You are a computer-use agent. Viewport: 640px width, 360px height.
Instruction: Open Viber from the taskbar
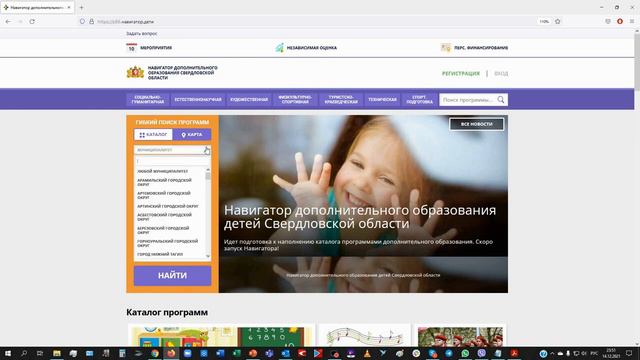[x=481, y=353]
